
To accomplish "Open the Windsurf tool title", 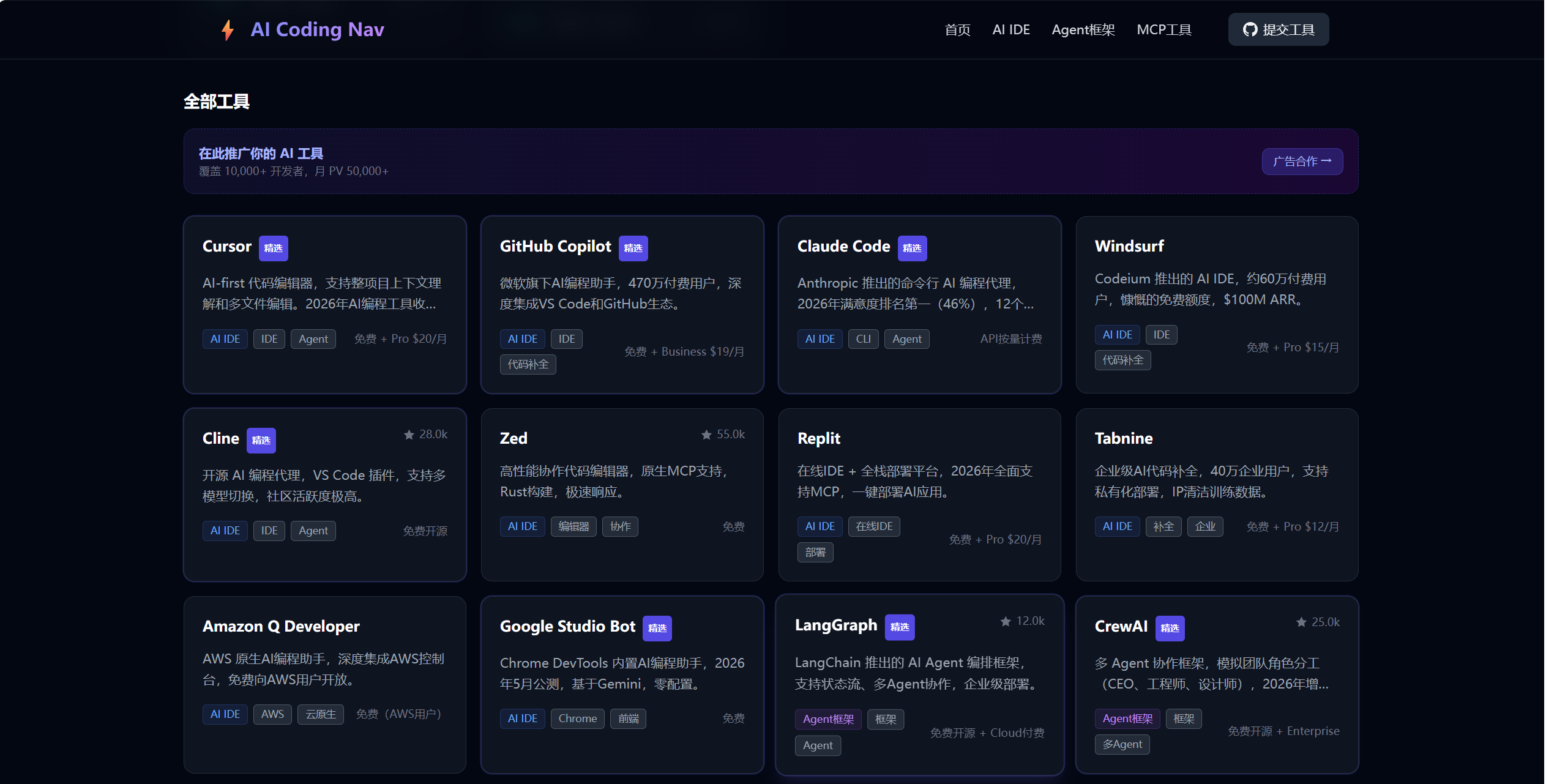I will pyautogui.click(x=1129, y=246).
